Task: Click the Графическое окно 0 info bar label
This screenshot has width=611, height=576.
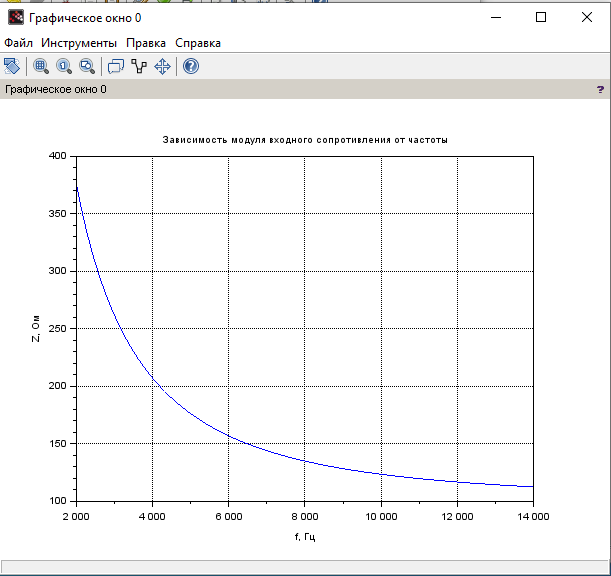Action: [x=56, y=89]
